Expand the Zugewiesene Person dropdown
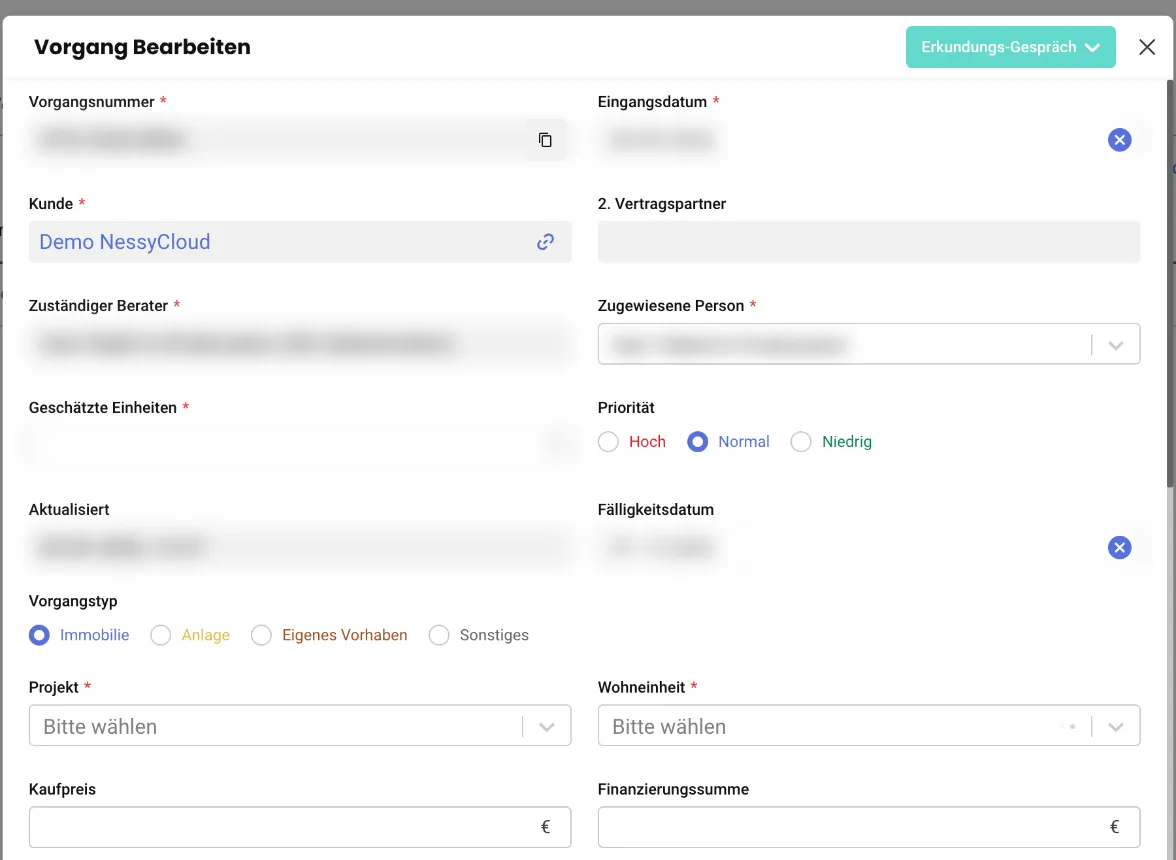1176x860 pixels. (1115, 345)
